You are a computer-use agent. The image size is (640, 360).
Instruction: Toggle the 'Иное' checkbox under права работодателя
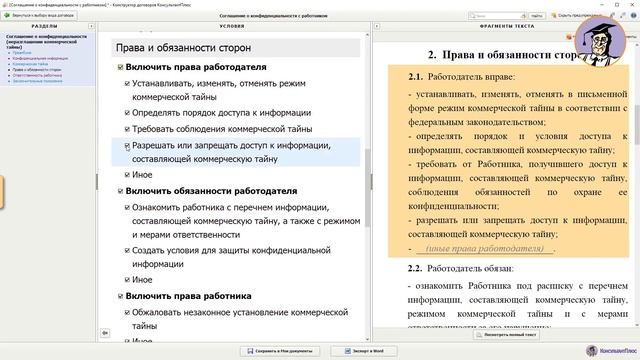127,175
